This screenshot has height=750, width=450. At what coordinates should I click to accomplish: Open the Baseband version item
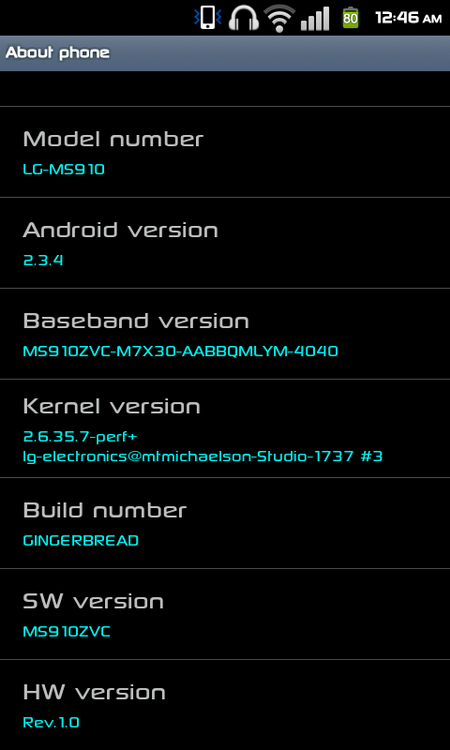[225, 334]
